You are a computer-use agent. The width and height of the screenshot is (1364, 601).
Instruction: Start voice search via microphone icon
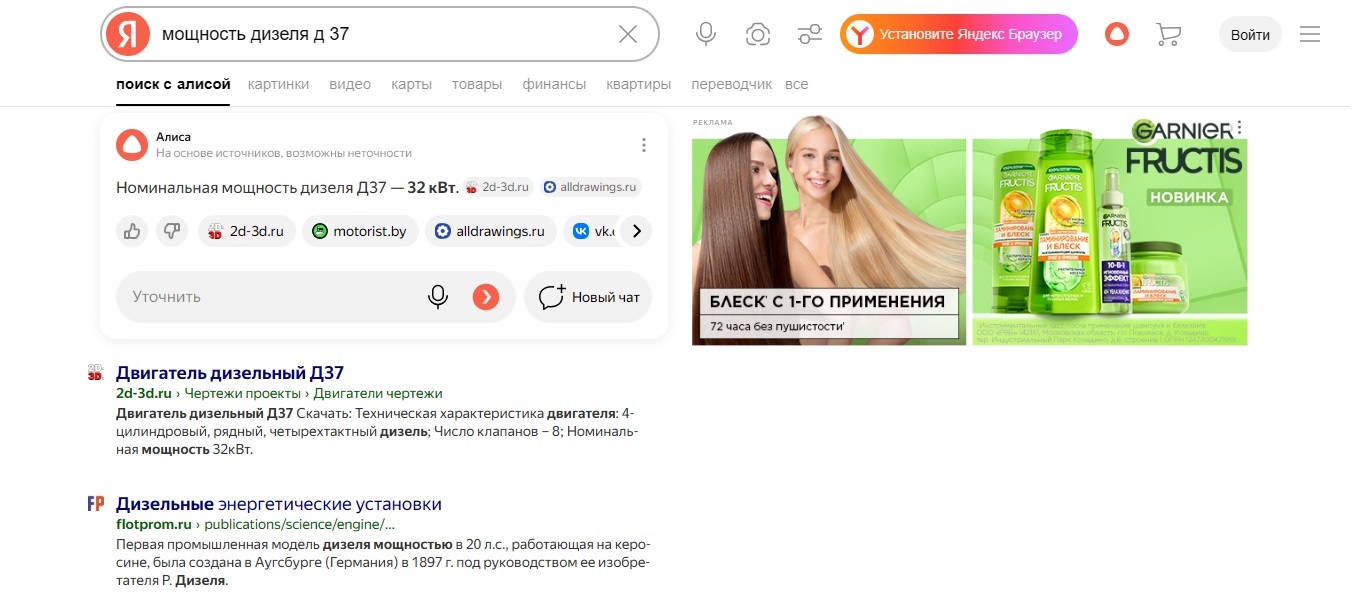pos(706,35)
